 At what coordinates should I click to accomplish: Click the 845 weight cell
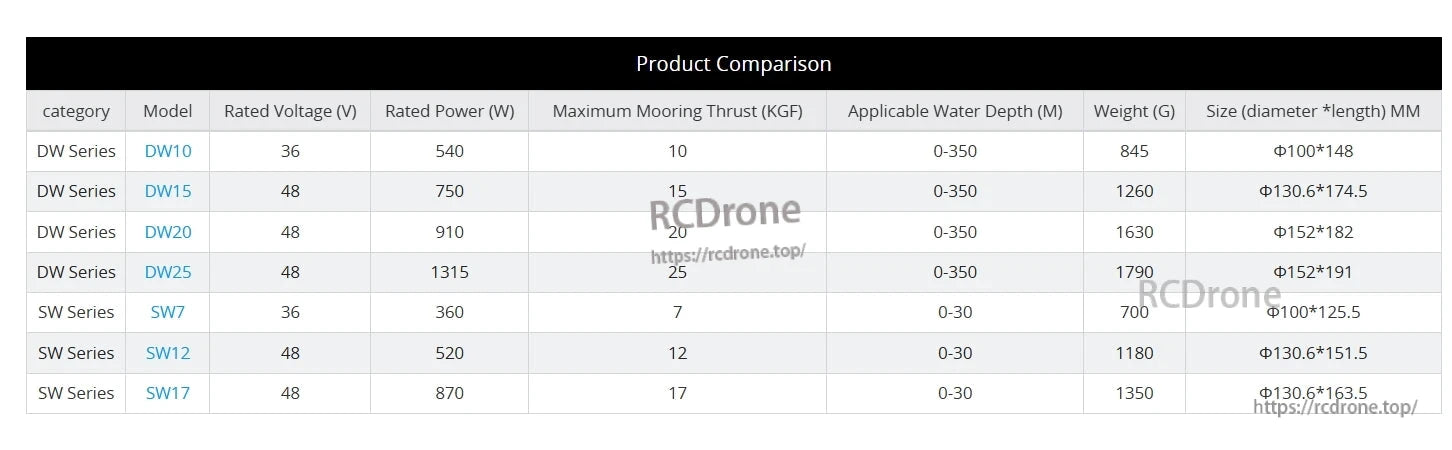click(x=1134, y=151)
